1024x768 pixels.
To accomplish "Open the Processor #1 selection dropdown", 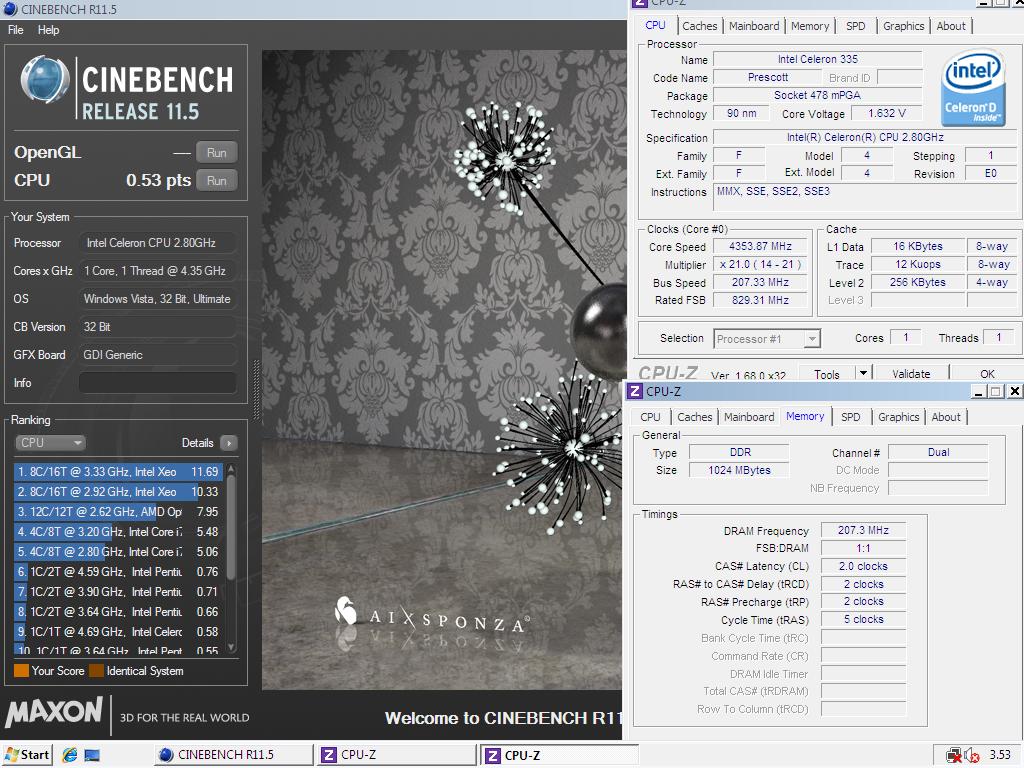I will coord(767,338).
